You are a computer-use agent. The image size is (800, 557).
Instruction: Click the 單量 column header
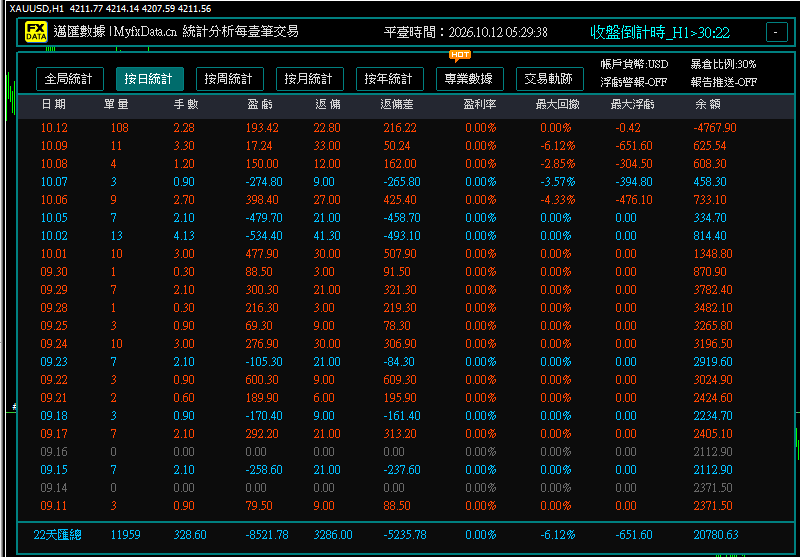(116, 105)
